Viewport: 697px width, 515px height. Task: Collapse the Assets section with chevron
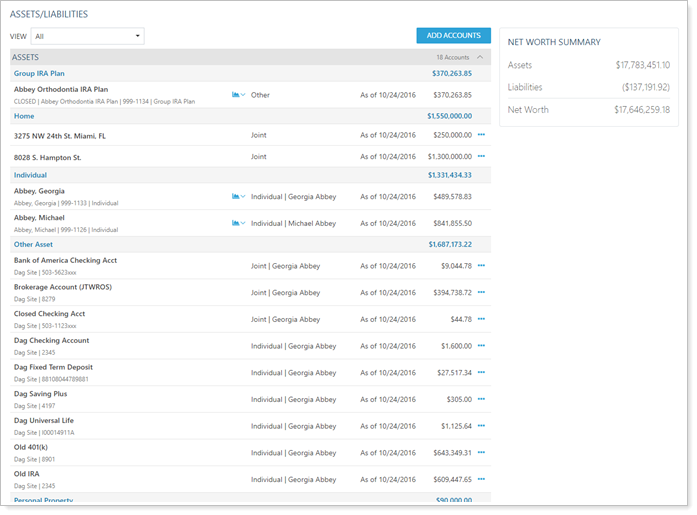coord(479,58)
